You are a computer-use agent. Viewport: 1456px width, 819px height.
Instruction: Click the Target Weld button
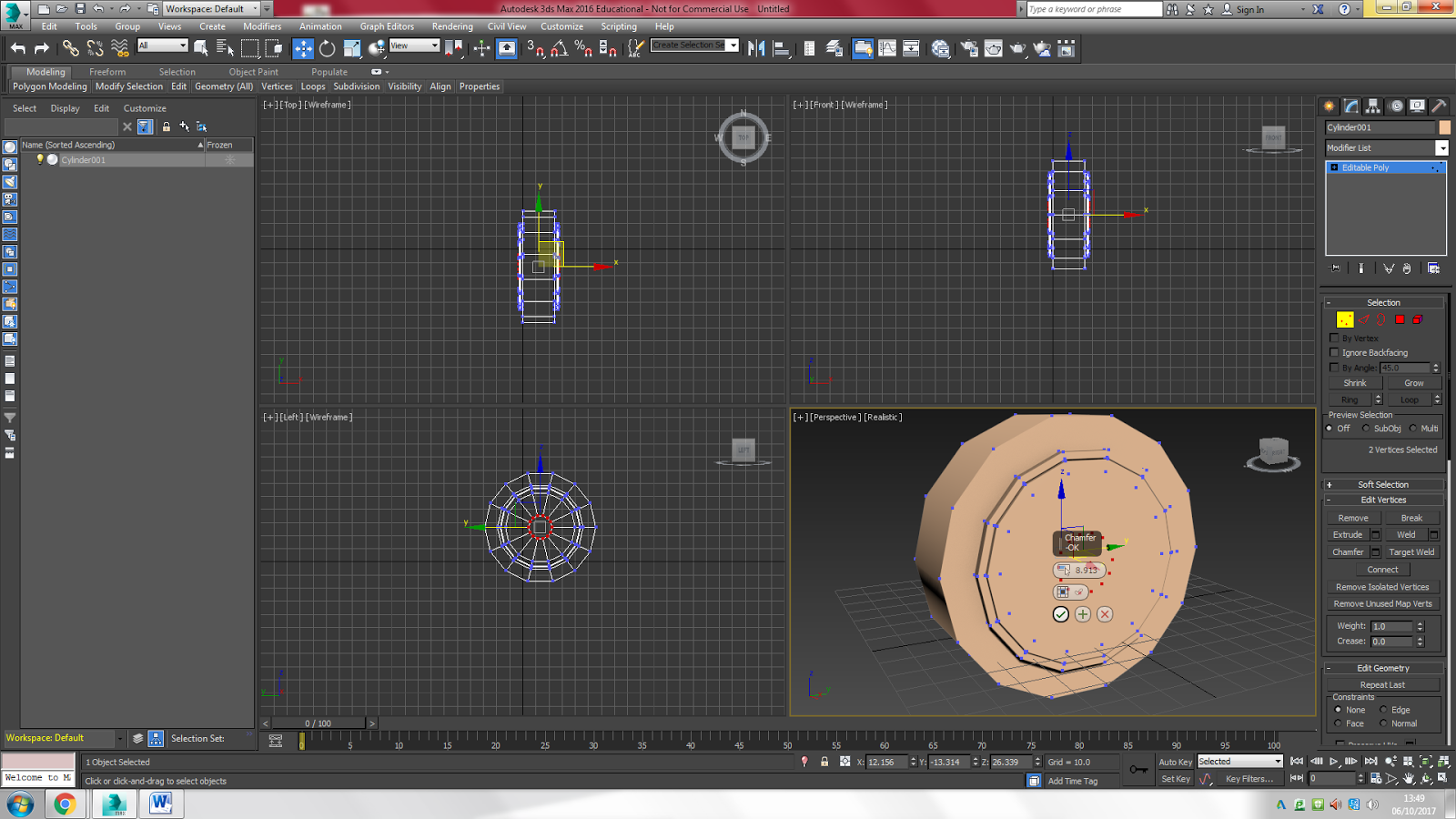[x=1411, y=551]
